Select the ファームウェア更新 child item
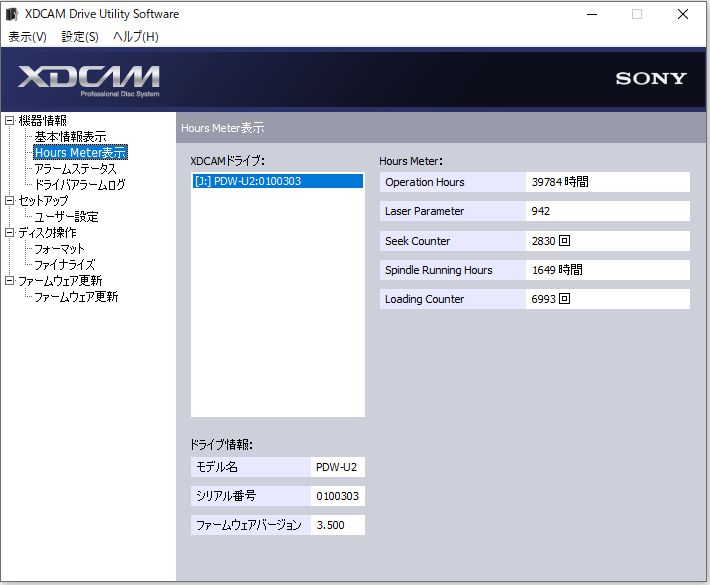Image resolution: width=710 pixels, height=585 pixels. (76, 297)
